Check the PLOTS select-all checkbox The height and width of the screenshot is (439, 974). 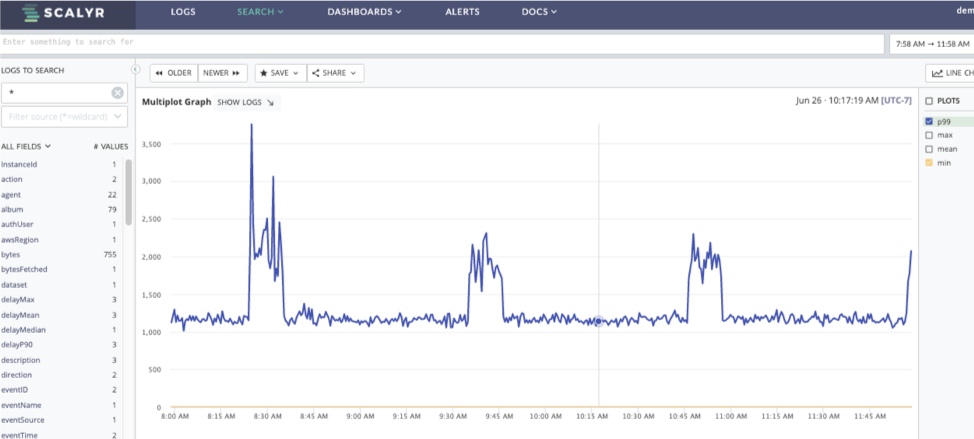click(929, 101)
